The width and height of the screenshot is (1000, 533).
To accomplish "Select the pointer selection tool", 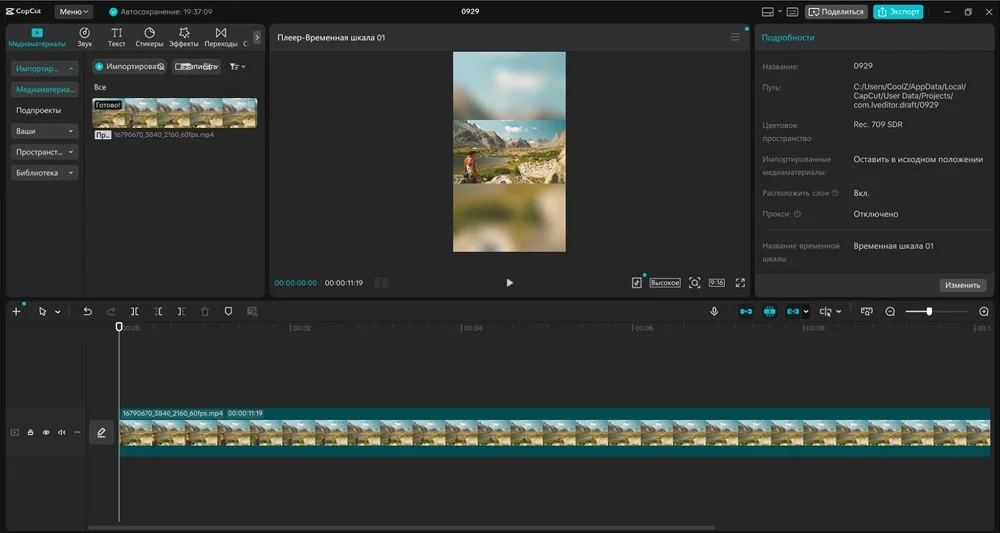I will click(x=43, y=311).
